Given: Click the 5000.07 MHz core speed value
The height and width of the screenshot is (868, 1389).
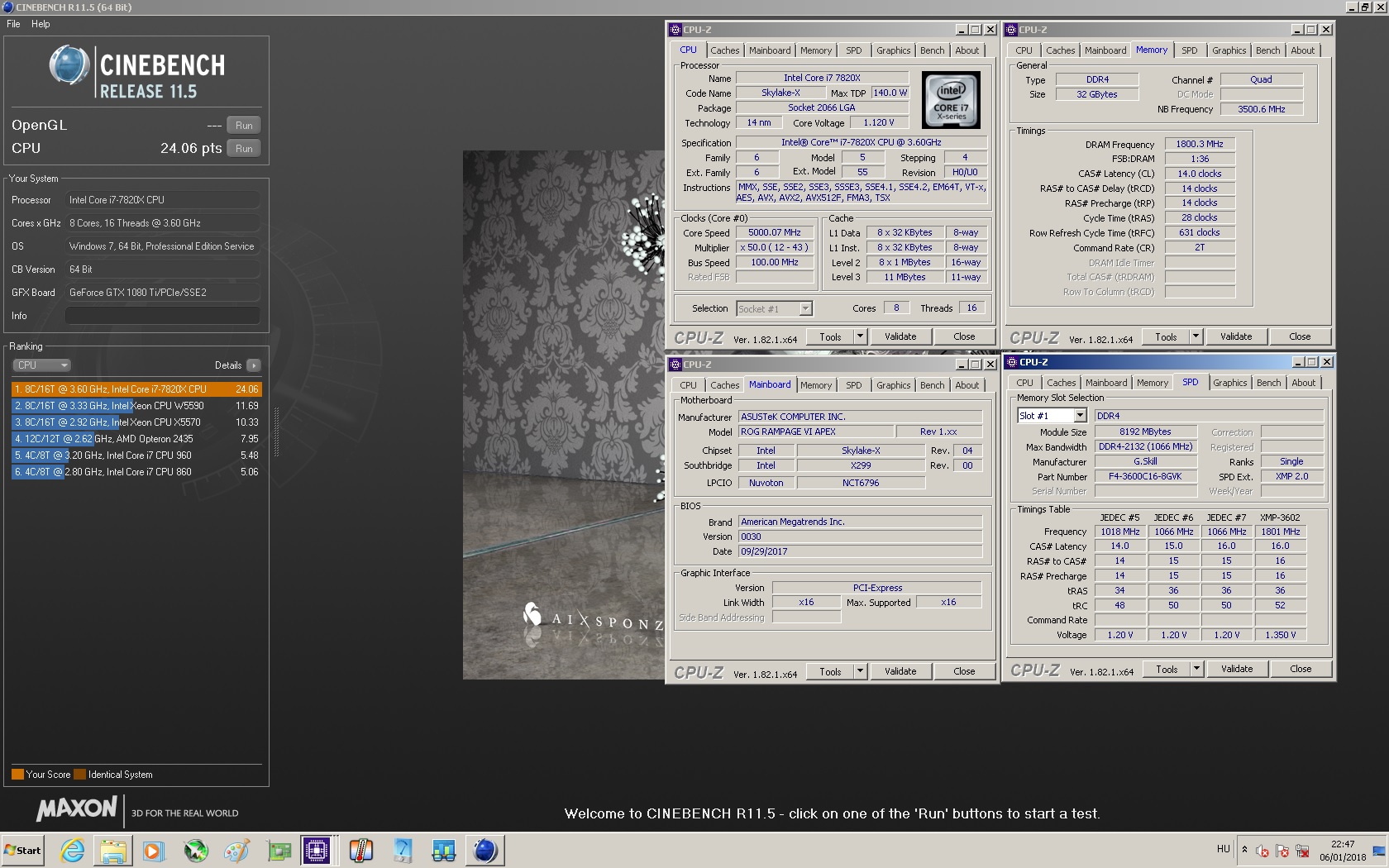Looking at the screenshot, I should tap(775, 233).
